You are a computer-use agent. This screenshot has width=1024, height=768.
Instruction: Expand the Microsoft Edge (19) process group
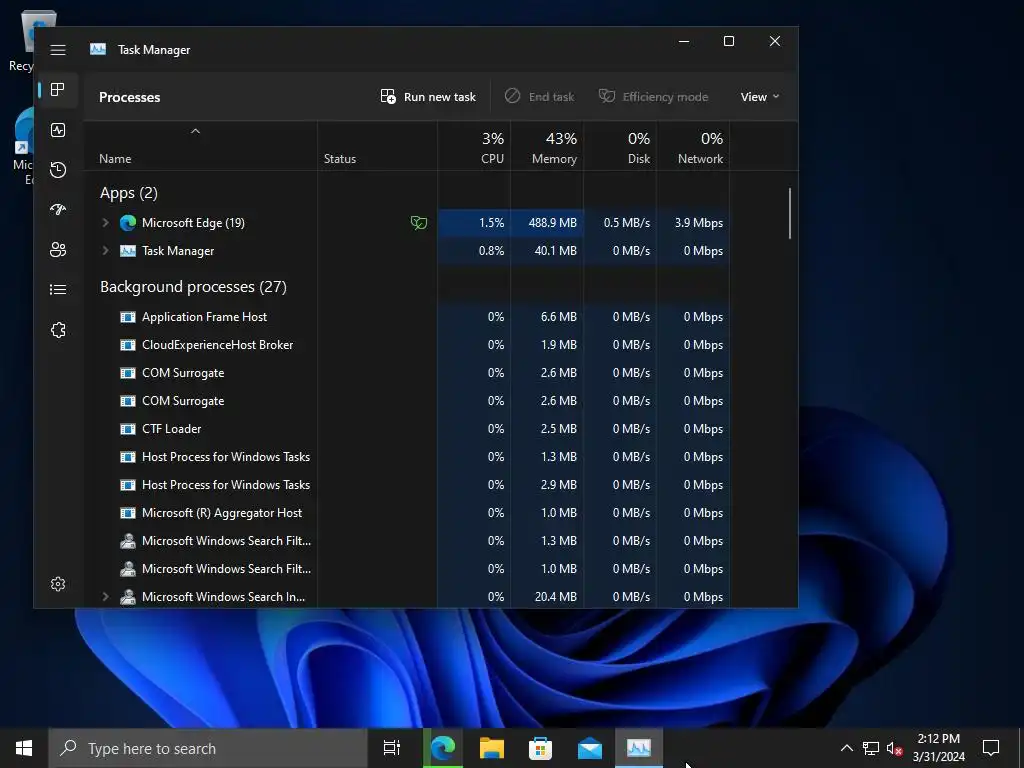pos(105,223)
